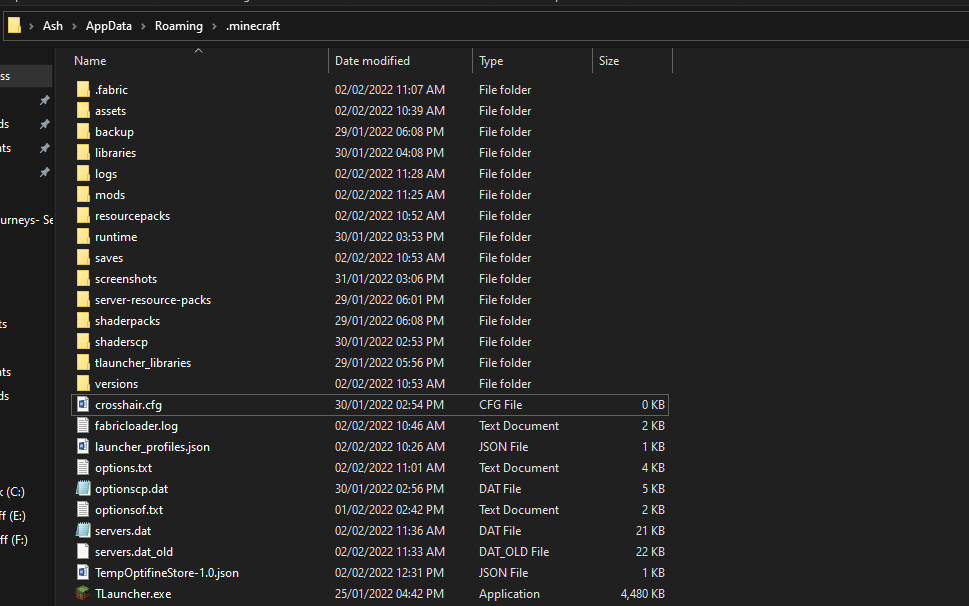Click the .minecraft breadcrumb segment

(x=253, y=26)
